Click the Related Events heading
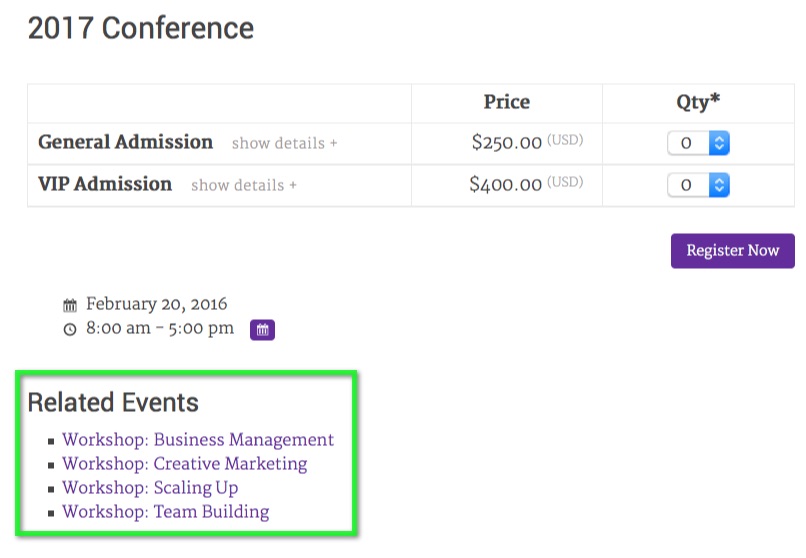The image size is (806, 558). (x=113, y=403)
